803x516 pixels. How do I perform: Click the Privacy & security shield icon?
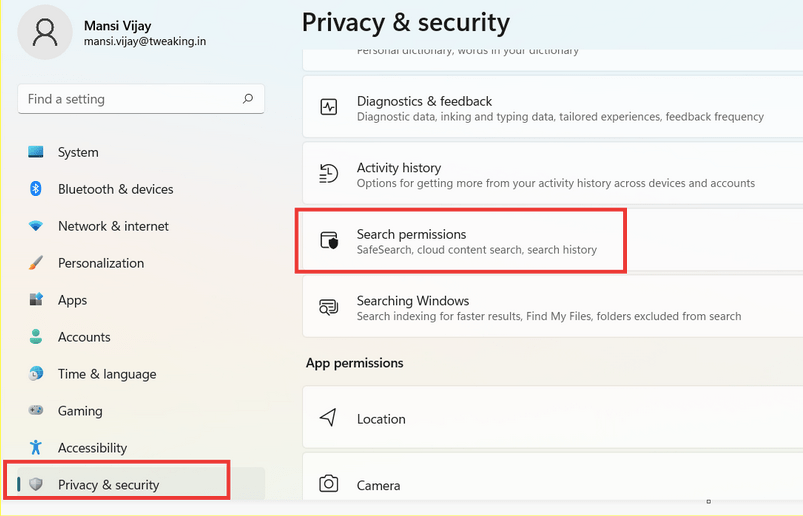pos(36,484)
